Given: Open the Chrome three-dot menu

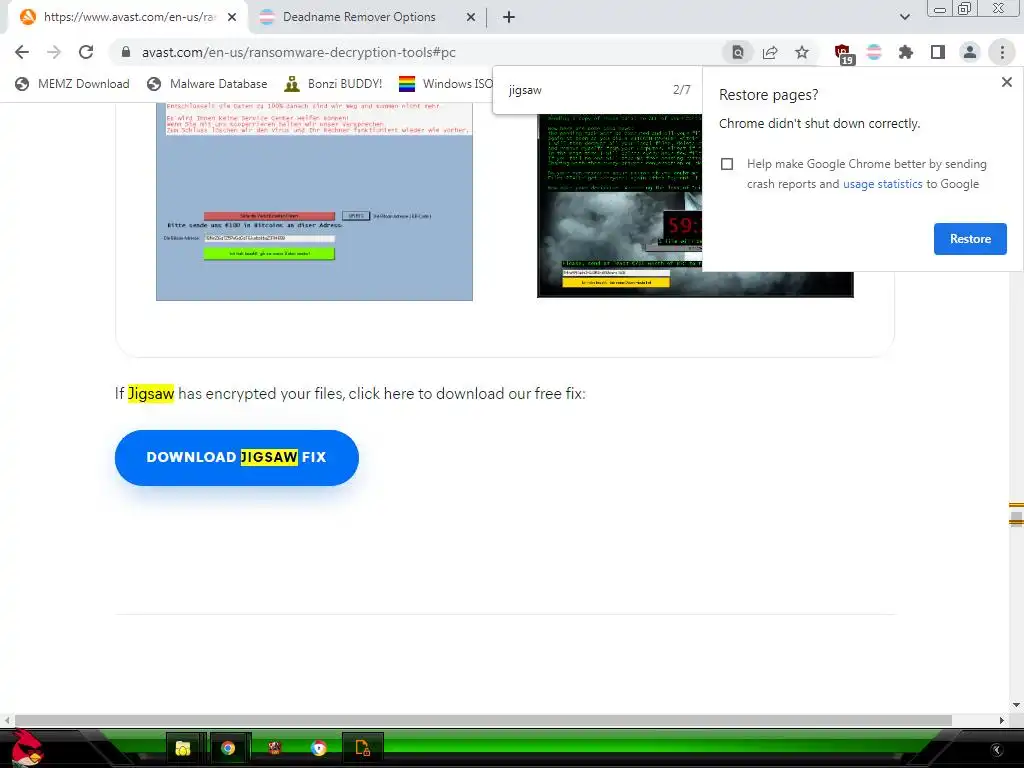Looking at the screenshot, I should (1002, 52).
